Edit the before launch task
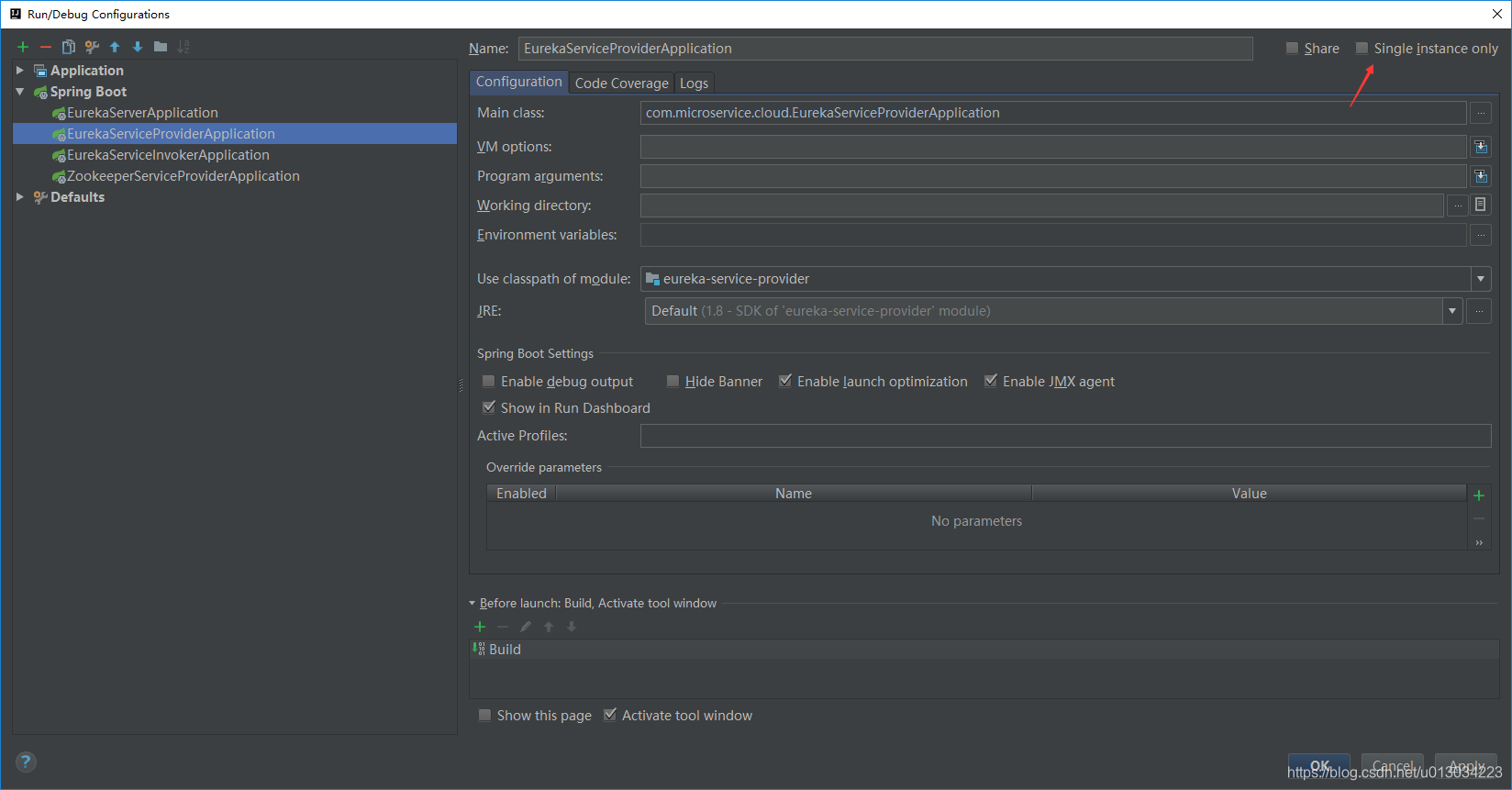Image resolution: width=1512 pixels, height=790 pixels. pos(526,627)
